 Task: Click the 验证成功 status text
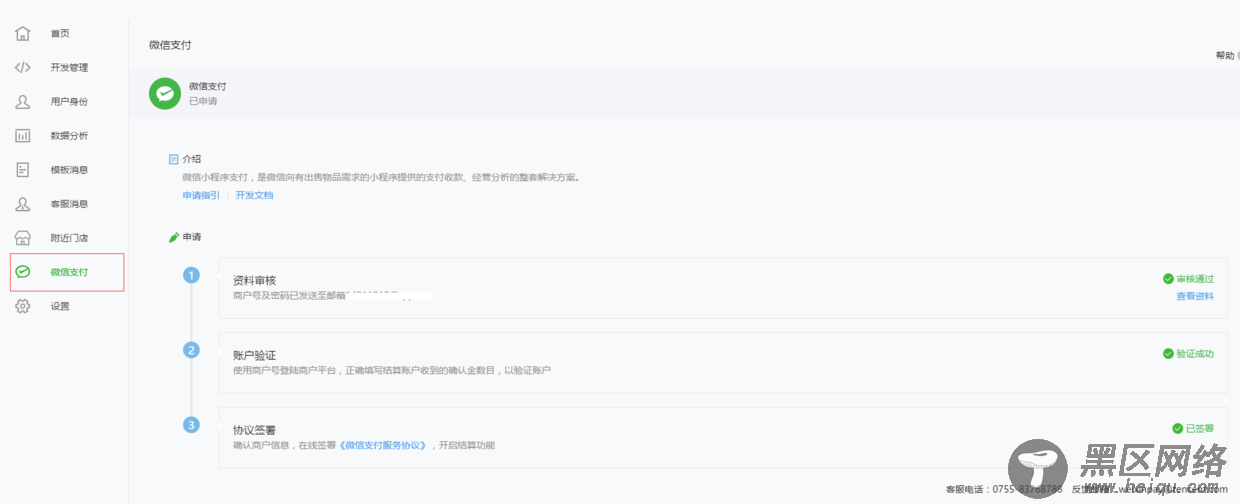(x=1195, y=354)
